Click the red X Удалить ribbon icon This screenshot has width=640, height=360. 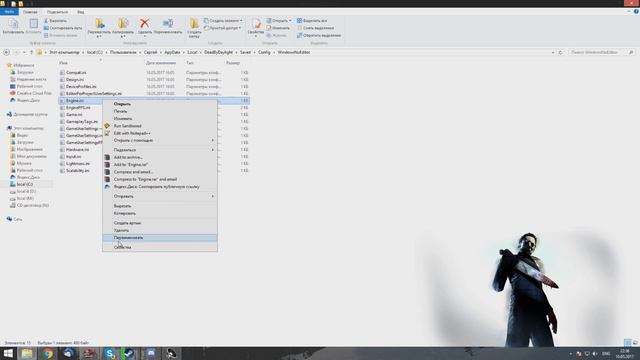(144, 27)
